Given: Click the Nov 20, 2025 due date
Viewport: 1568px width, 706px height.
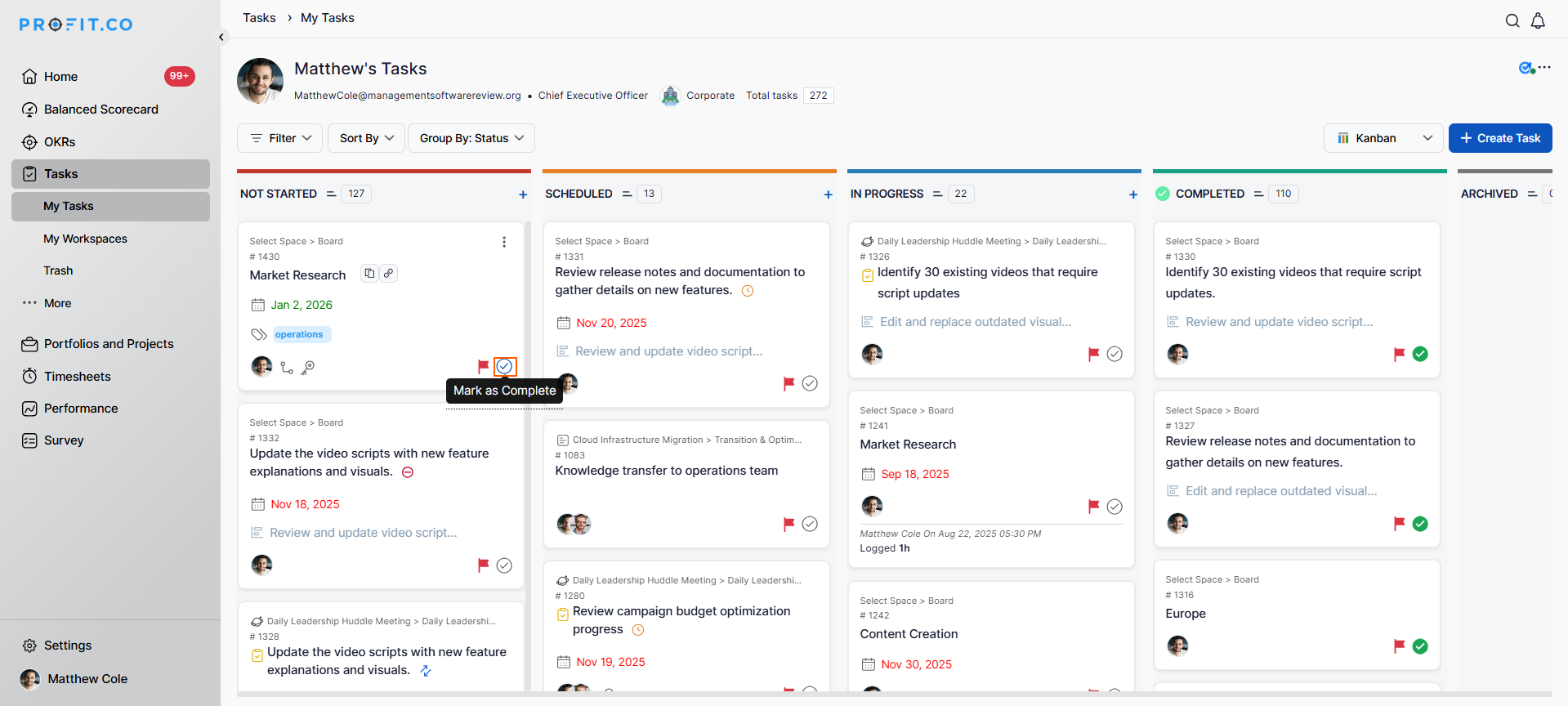Looking at the screenshot, I should [611, 323].
